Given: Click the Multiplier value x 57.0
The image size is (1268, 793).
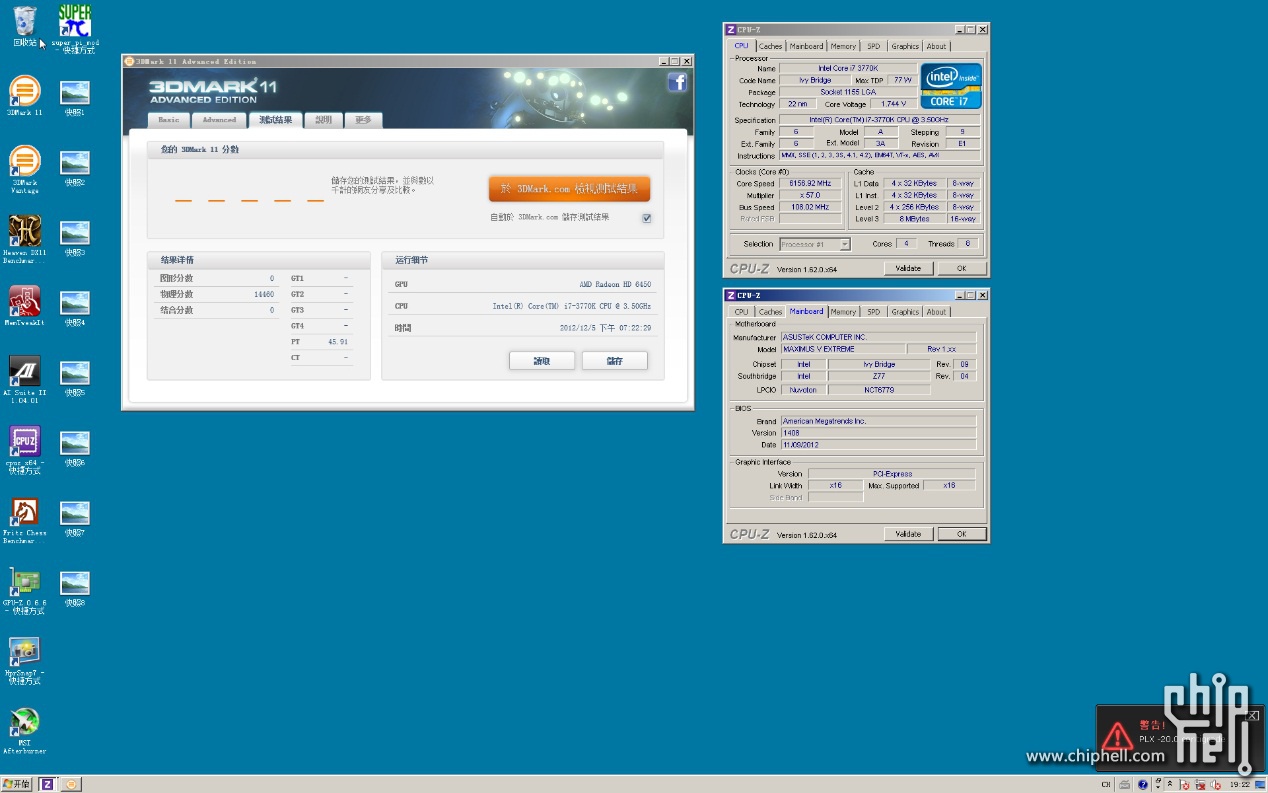Looking at the screenshot, I should pyautogui.click(x=810, y=196).
